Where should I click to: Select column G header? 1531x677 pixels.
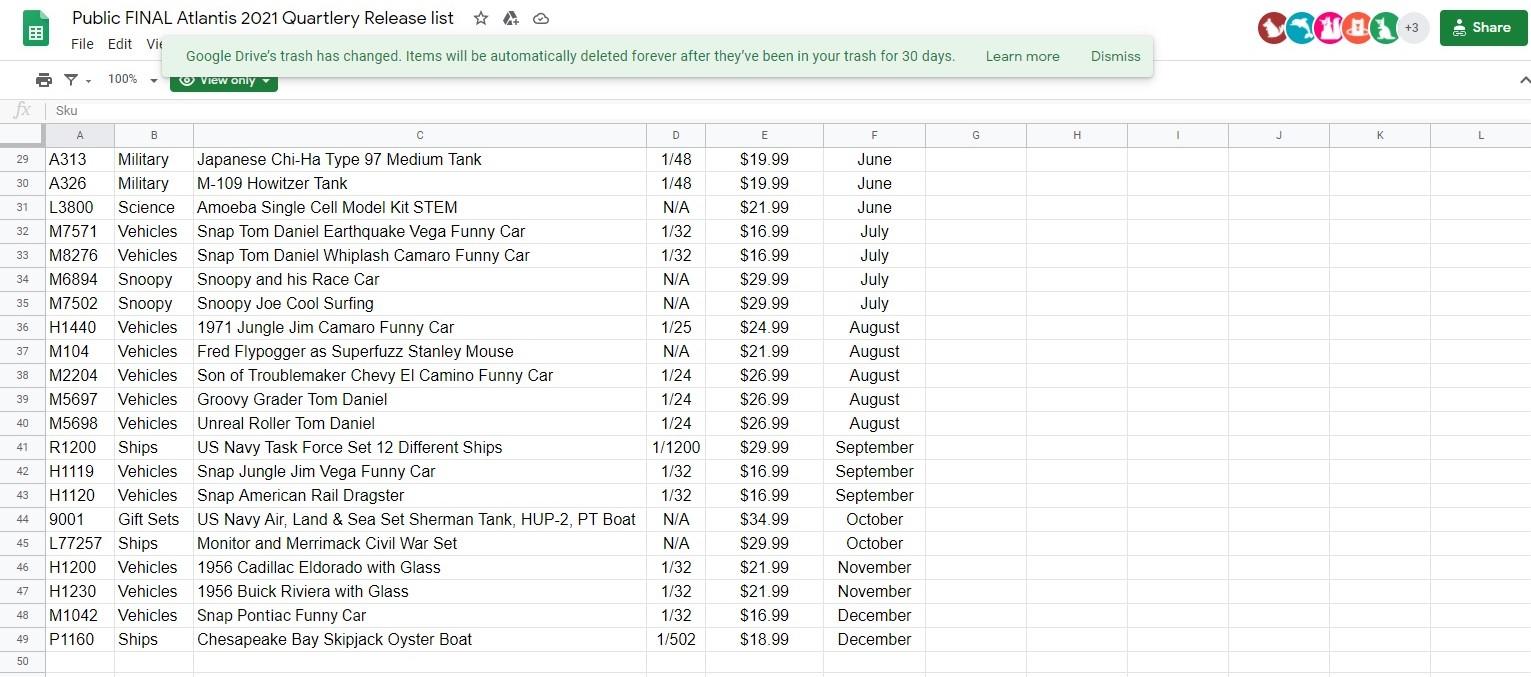tap(976, 135)
